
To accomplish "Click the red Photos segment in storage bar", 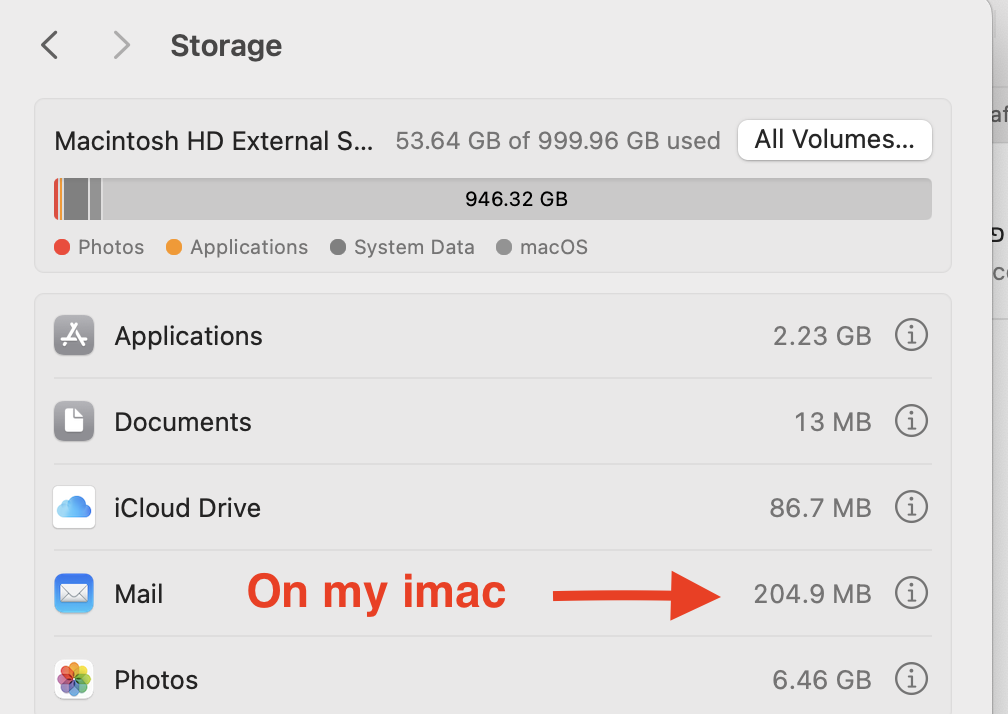I will (x=56, y=199).
